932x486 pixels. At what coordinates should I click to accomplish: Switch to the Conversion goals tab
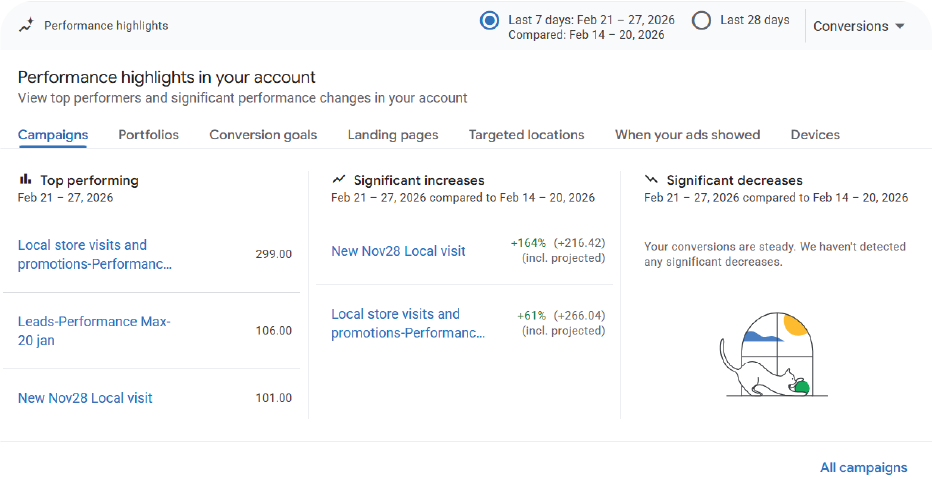pos(263,135)
